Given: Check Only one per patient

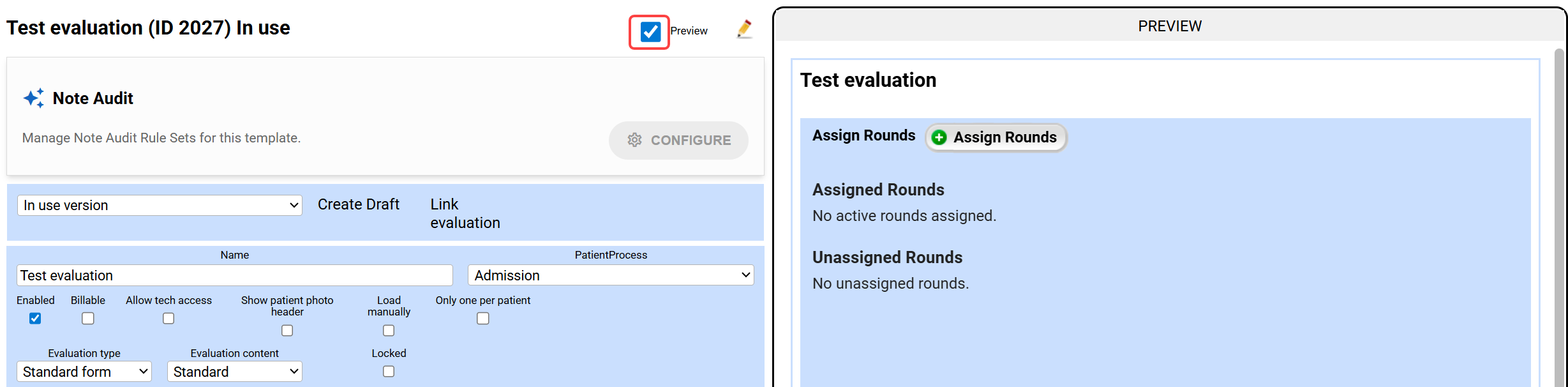Looking at the screenshot, I should [483, 318].
